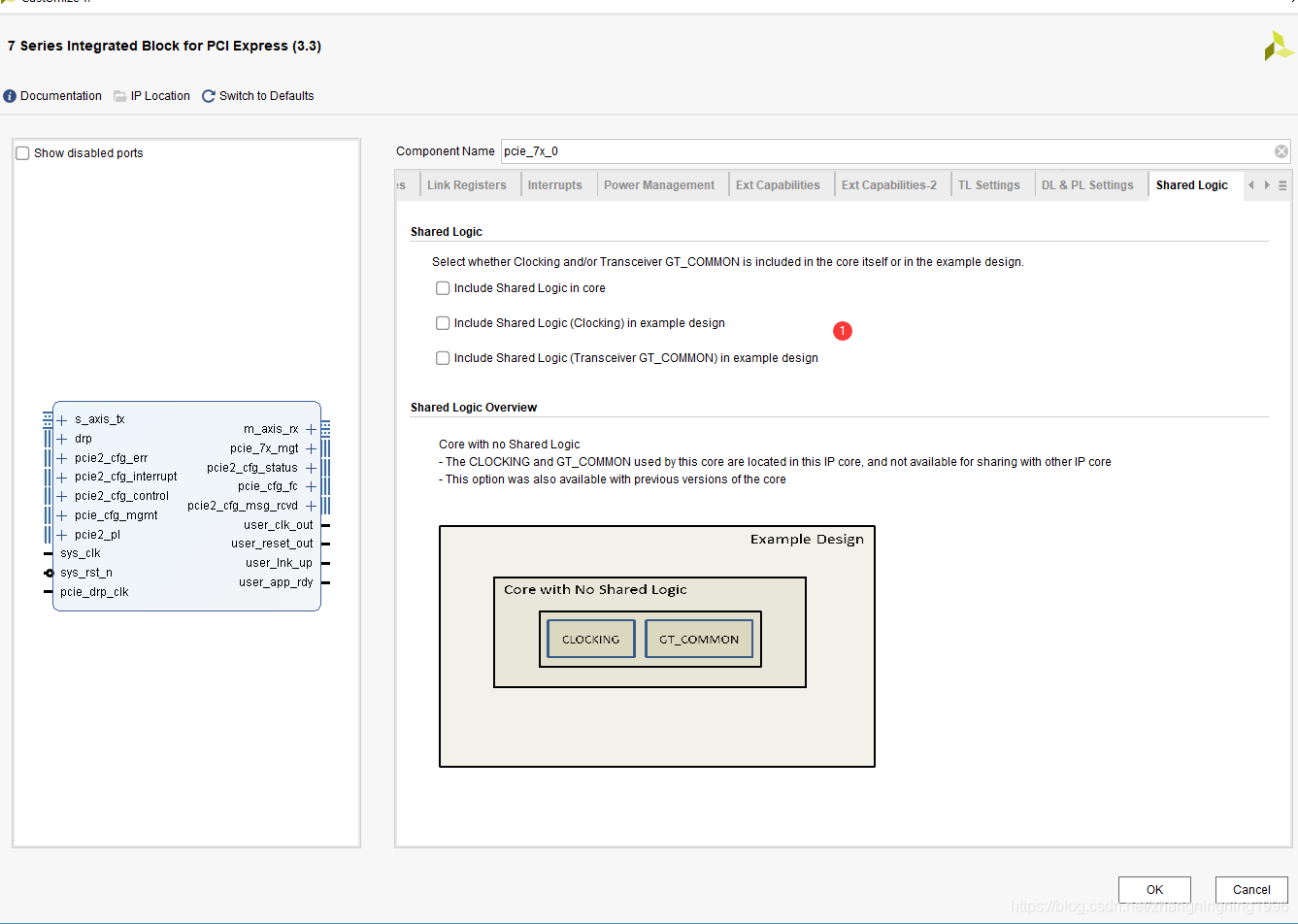
Task: Select the user_reset_out port label
Action: tap(272, 544)
